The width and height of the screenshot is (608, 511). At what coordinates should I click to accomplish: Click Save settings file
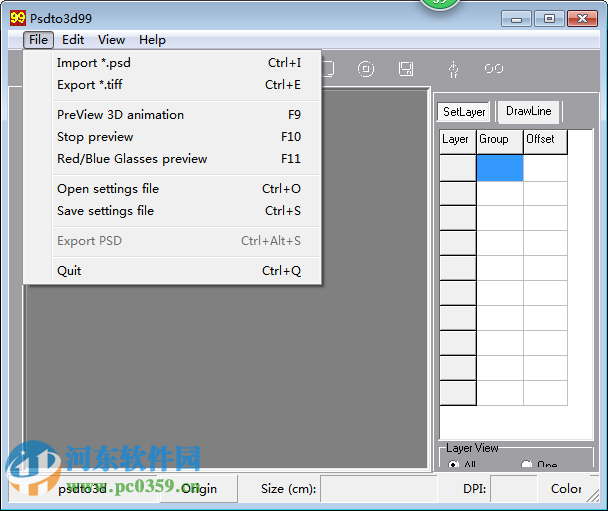[179, 211]
